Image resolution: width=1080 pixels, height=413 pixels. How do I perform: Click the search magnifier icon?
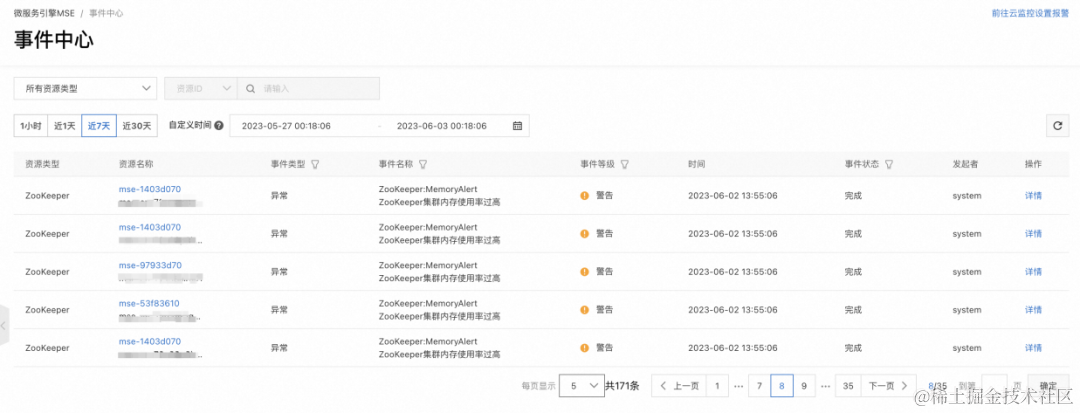point(250,89)
